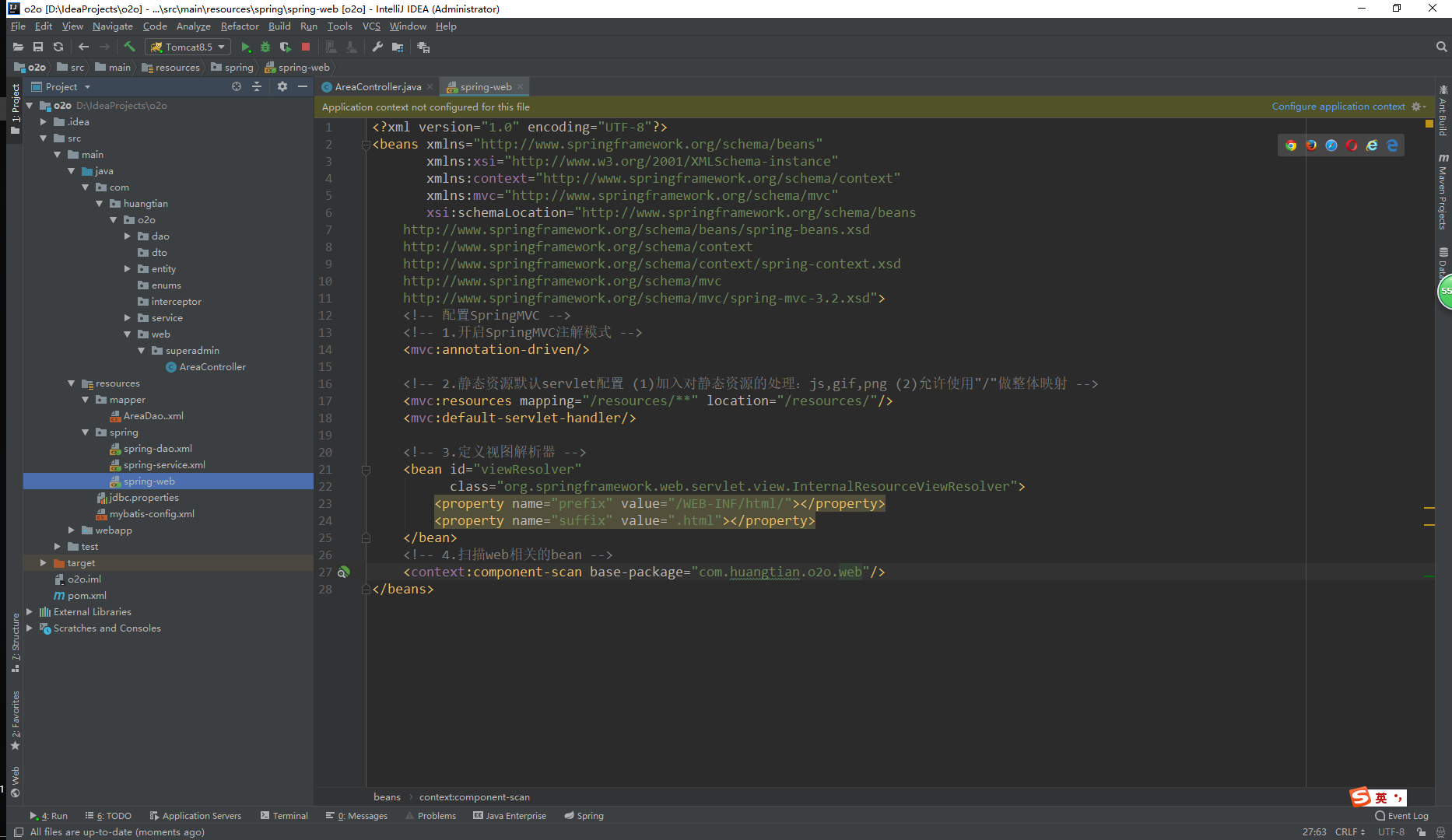Open the File menu
Screen dimensions: 1452x840
pyautogui.click(x=18, y=26)
